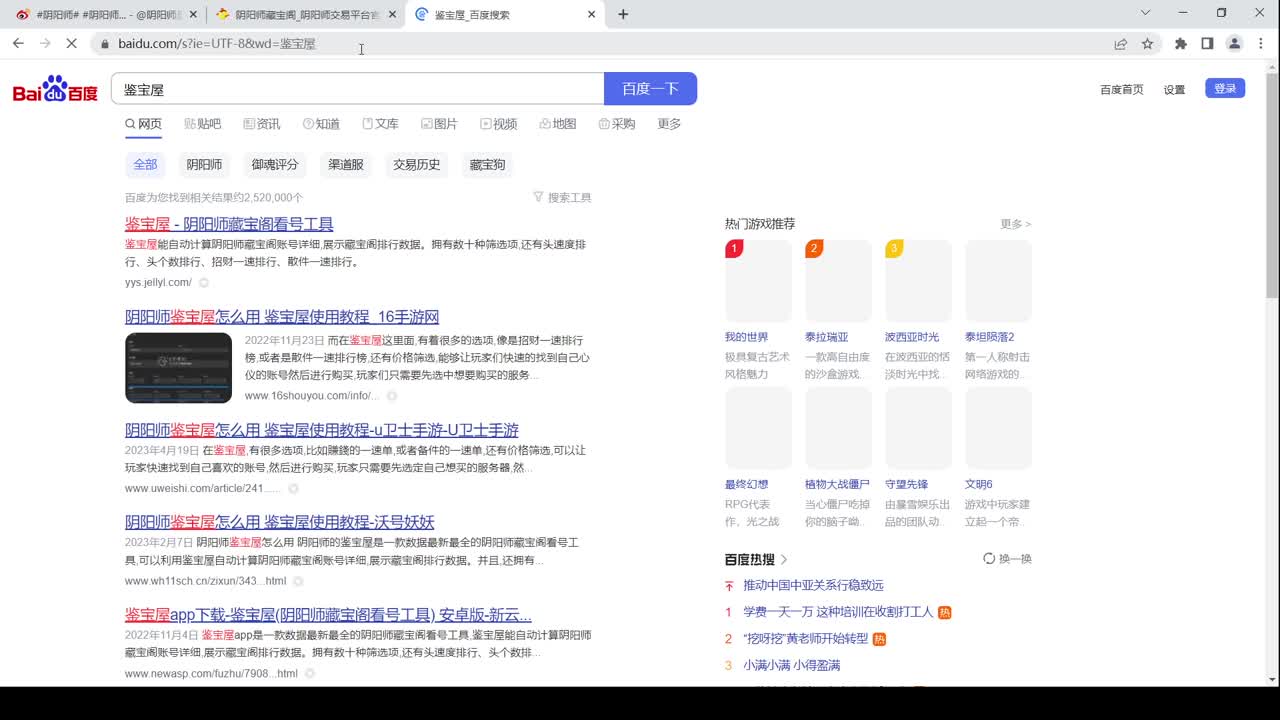This screenshot has width=1280, height=720.
Task: Open the U卫士手游 tutorial result
Action: click(322, 430)
